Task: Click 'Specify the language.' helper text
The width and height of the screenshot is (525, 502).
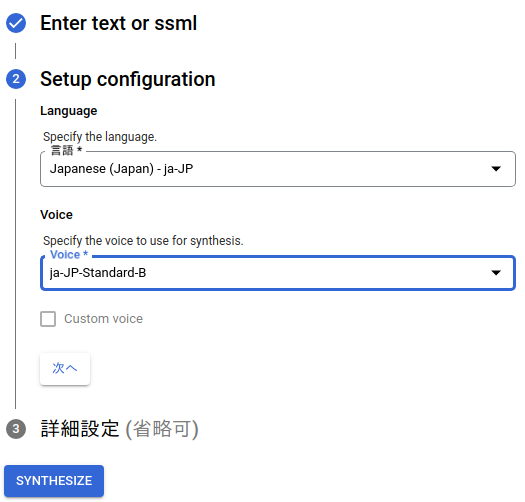Action: (x=100, y=137)
